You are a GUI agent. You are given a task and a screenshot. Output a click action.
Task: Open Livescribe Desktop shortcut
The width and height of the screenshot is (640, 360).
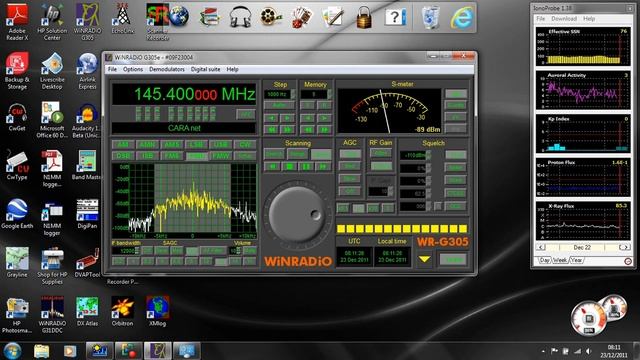point(52,71)
